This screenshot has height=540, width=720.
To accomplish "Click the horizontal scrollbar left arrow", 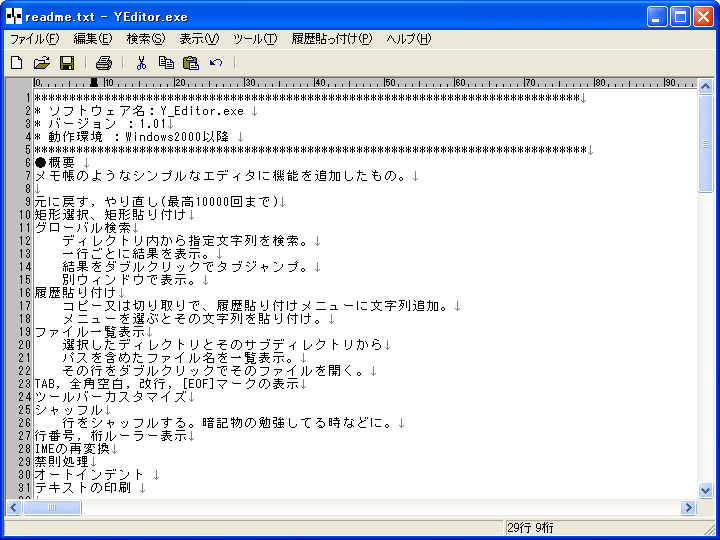I will coord(13,507).
